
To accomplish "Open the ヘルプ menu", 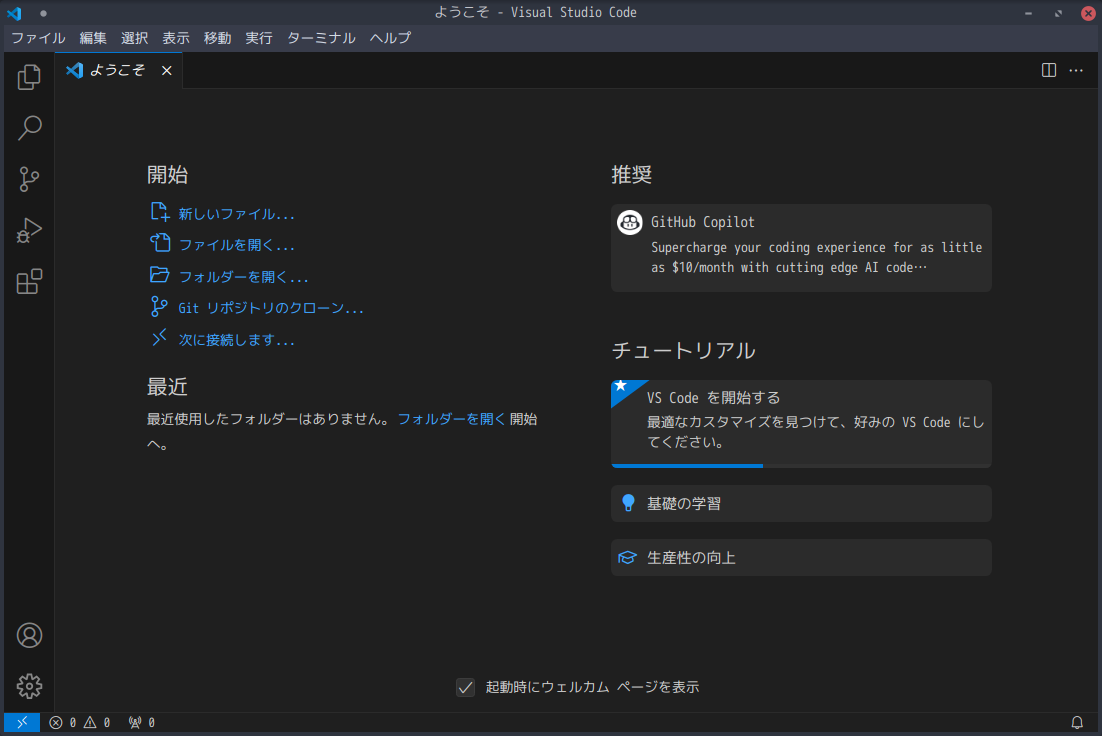I will [x=390, y=38].
